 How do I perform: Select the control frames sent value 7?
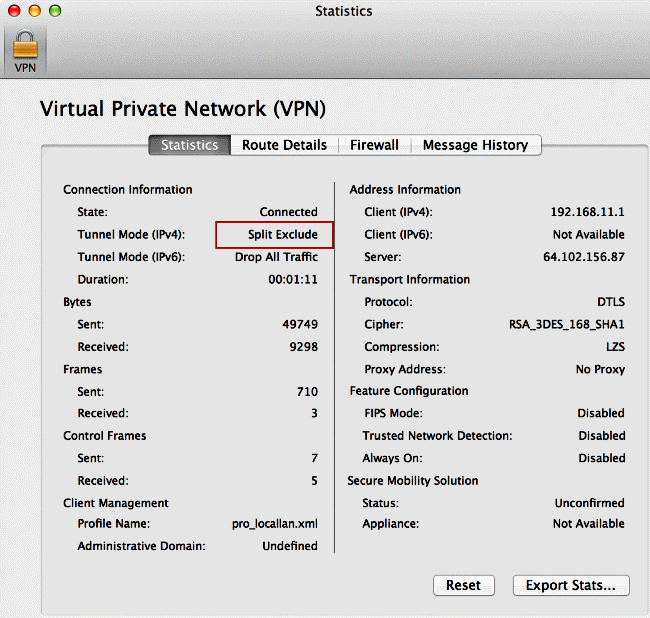pos(315,458)
